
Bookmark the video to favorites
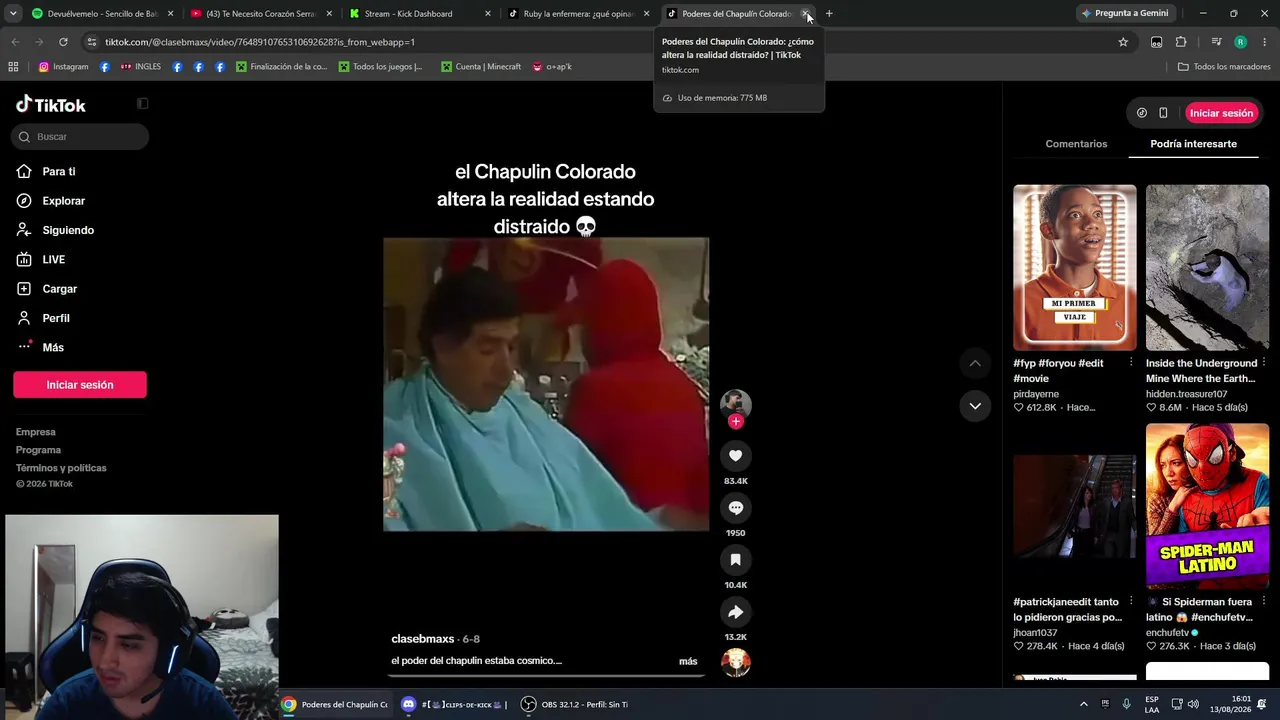[x=735, y=560]
